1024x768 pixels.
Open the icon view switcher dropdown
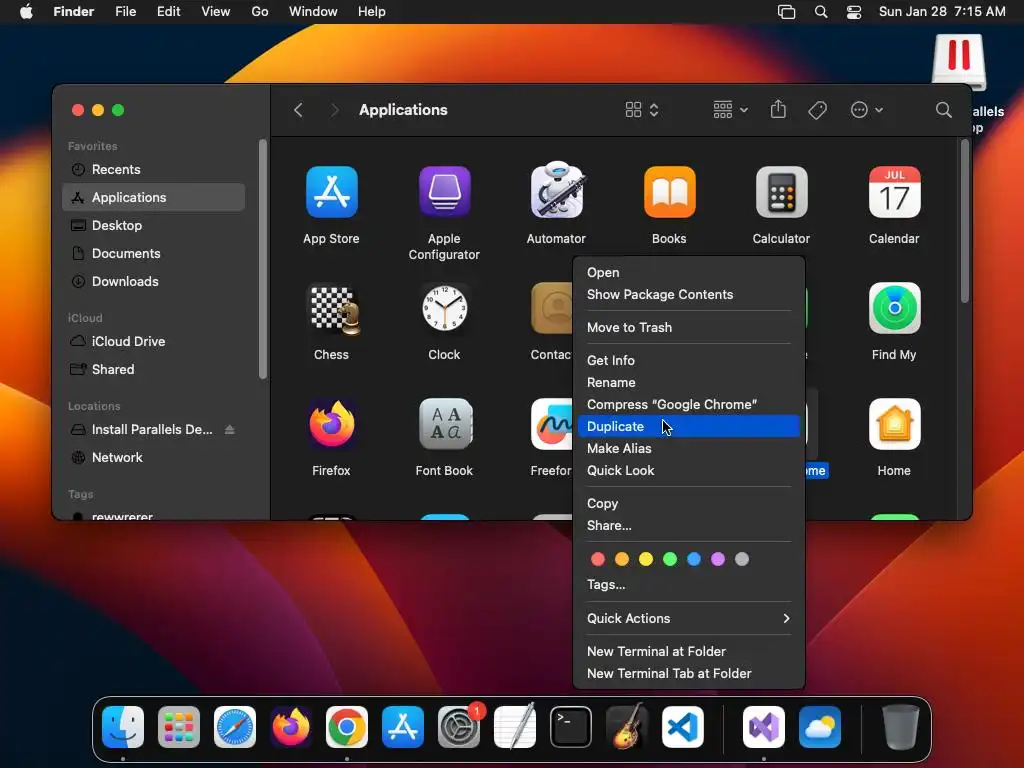(642, 110)
